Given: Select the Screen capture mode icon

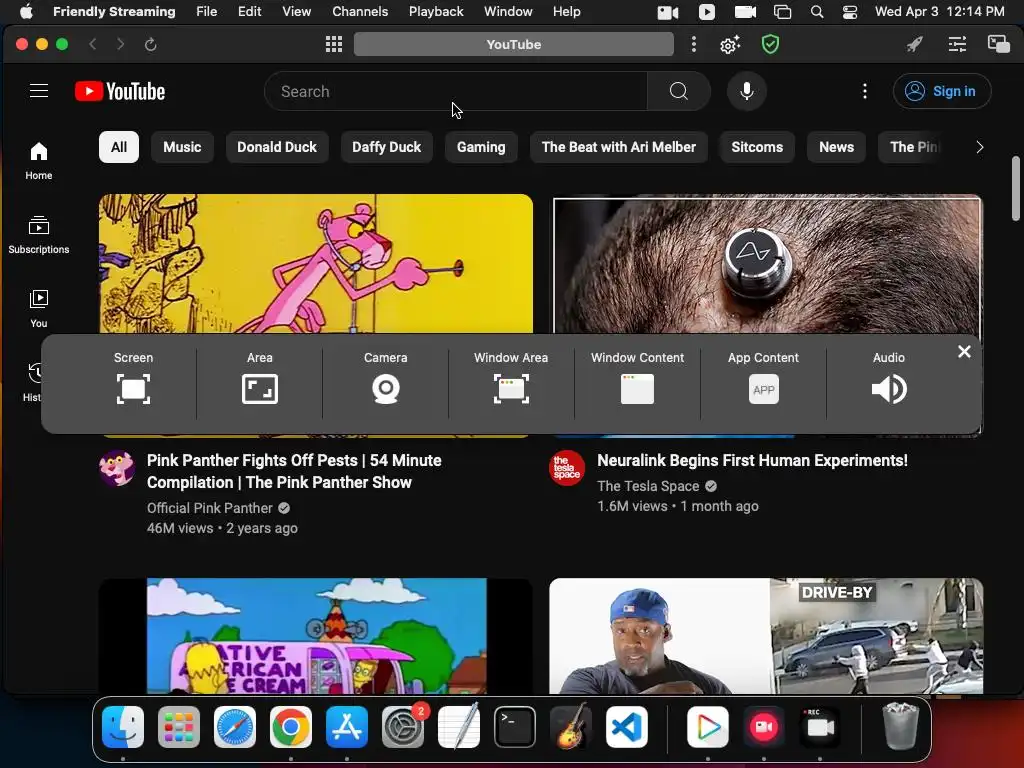Looking at the screenshot, I should [x=133, y=389].
